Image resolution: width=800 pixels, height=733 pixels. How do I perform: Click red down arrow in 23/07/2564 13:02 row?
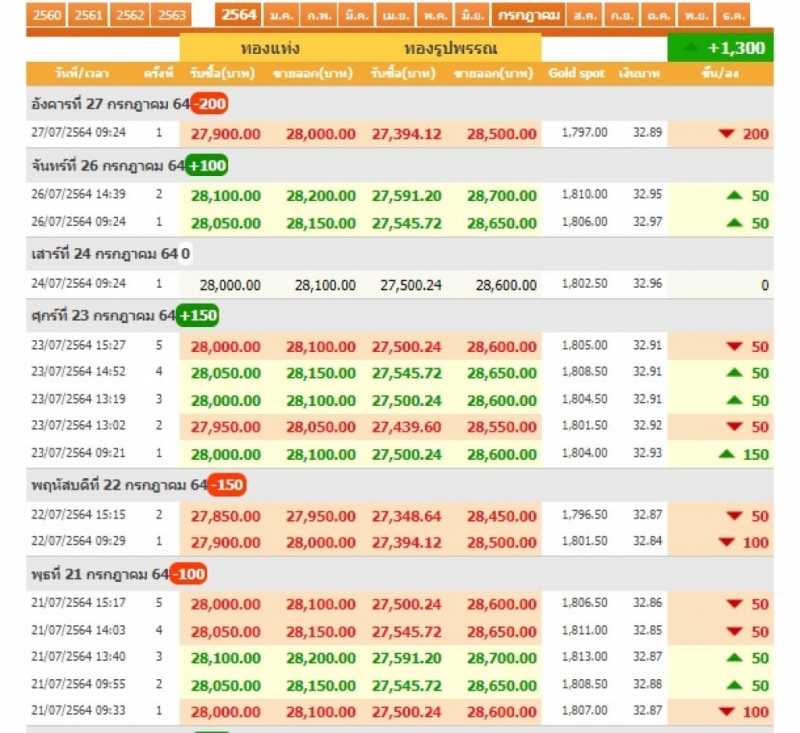[733, 427]
